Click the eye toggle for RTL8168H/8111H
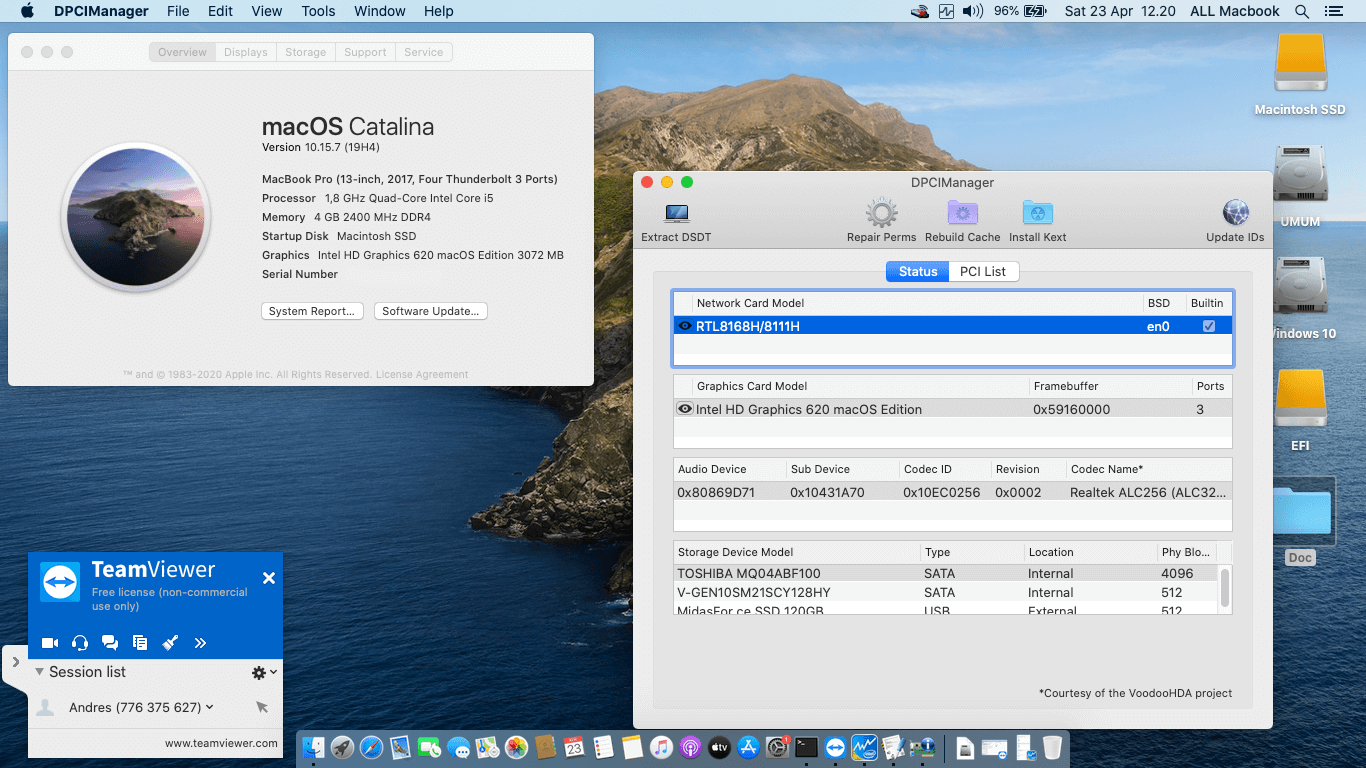 (685, 325)
